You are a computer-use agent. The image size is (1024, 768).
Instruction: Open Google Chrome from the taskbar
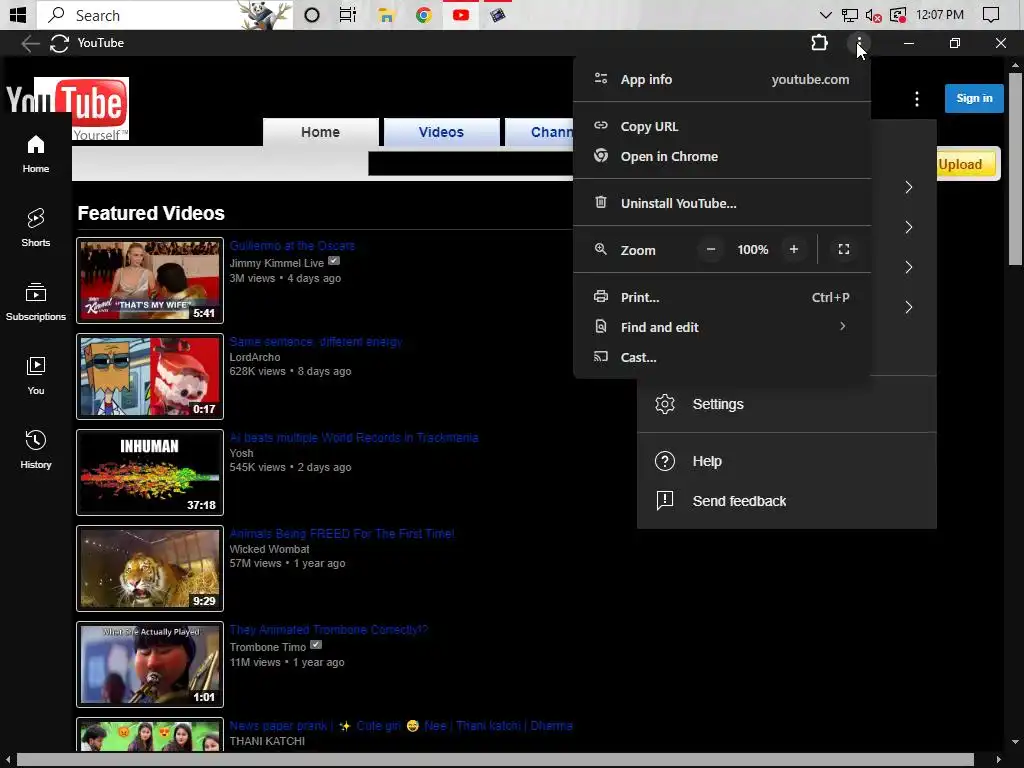423,15
